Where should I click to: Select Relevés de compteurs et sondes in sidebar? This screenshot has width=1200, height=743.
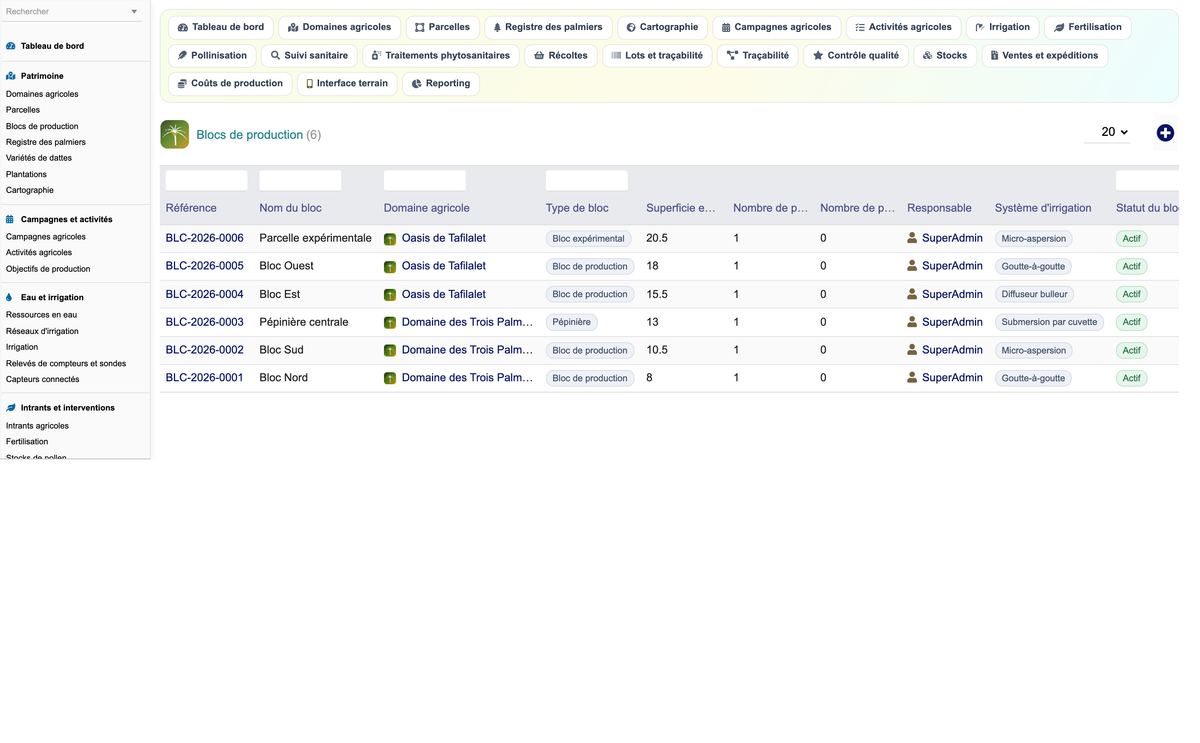click(x=66, y=363)
